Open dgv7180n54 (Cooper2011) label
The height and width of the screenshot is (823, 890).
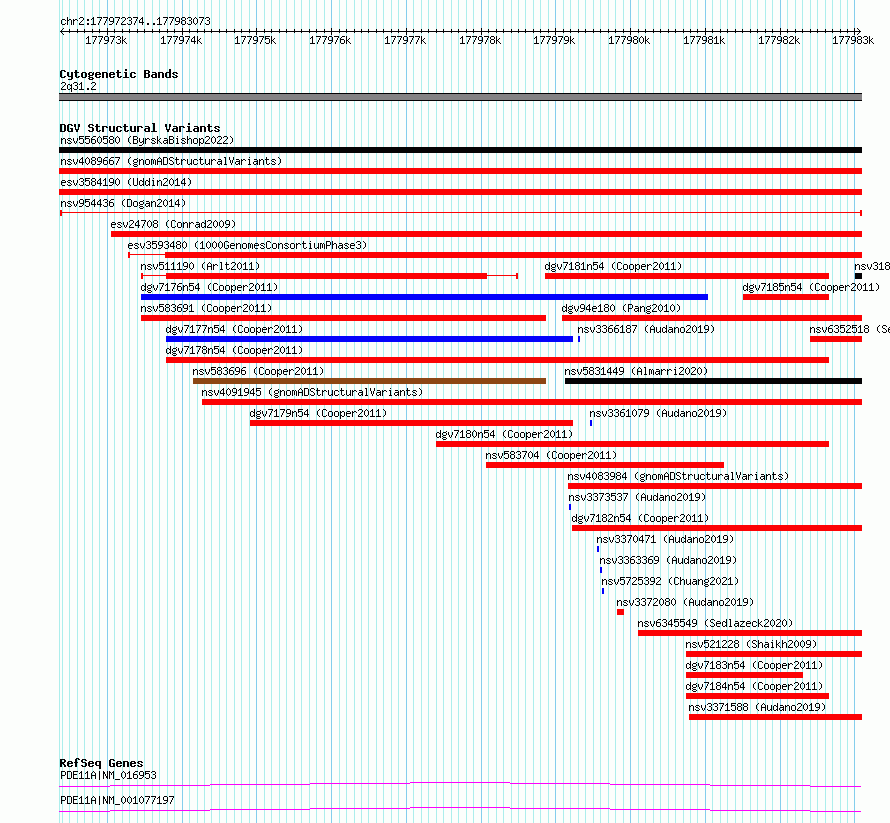point(504,434)
